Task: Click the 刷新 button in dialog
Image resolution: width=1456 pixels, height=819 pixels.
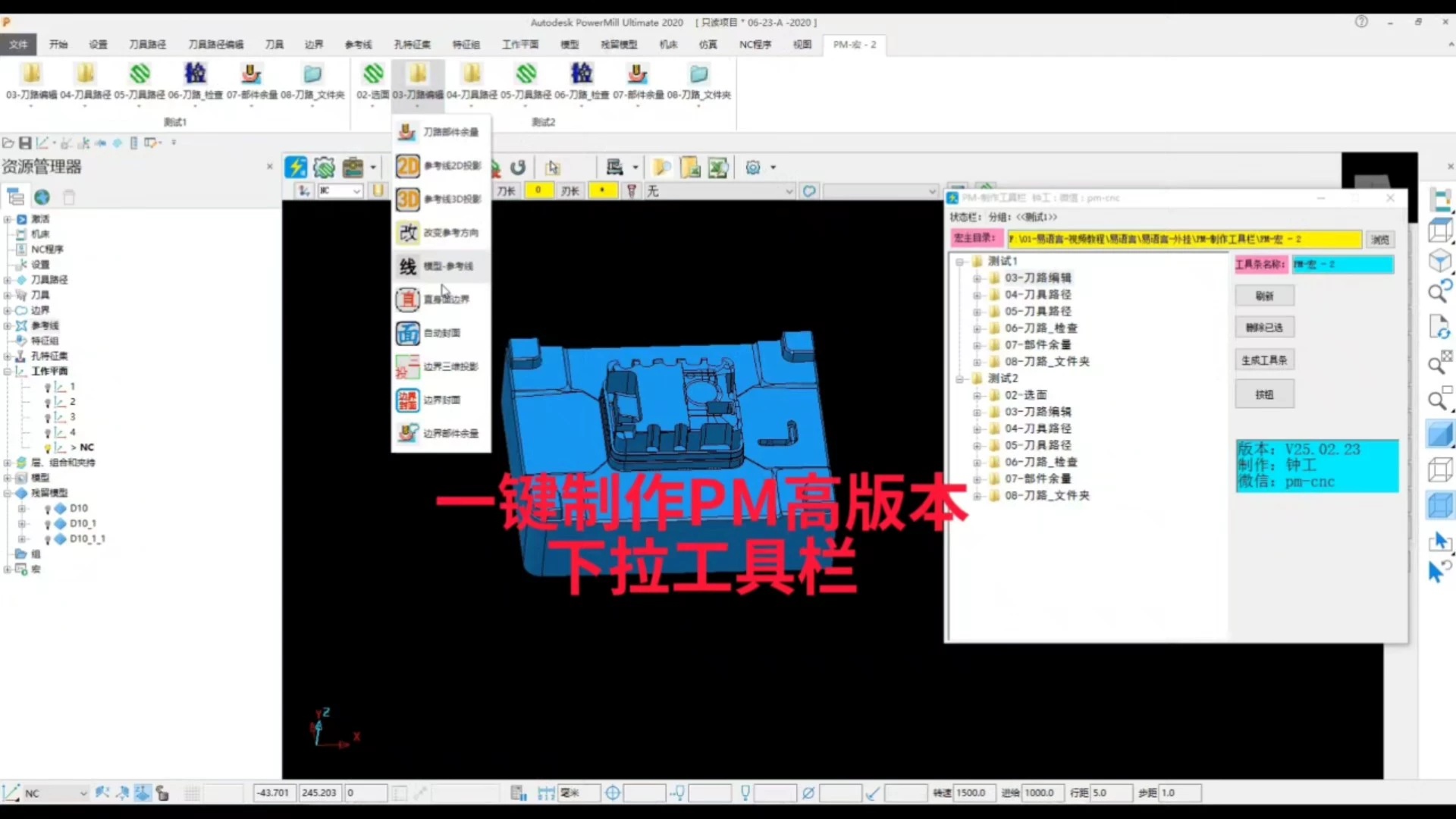Action: pos(1264,296)
